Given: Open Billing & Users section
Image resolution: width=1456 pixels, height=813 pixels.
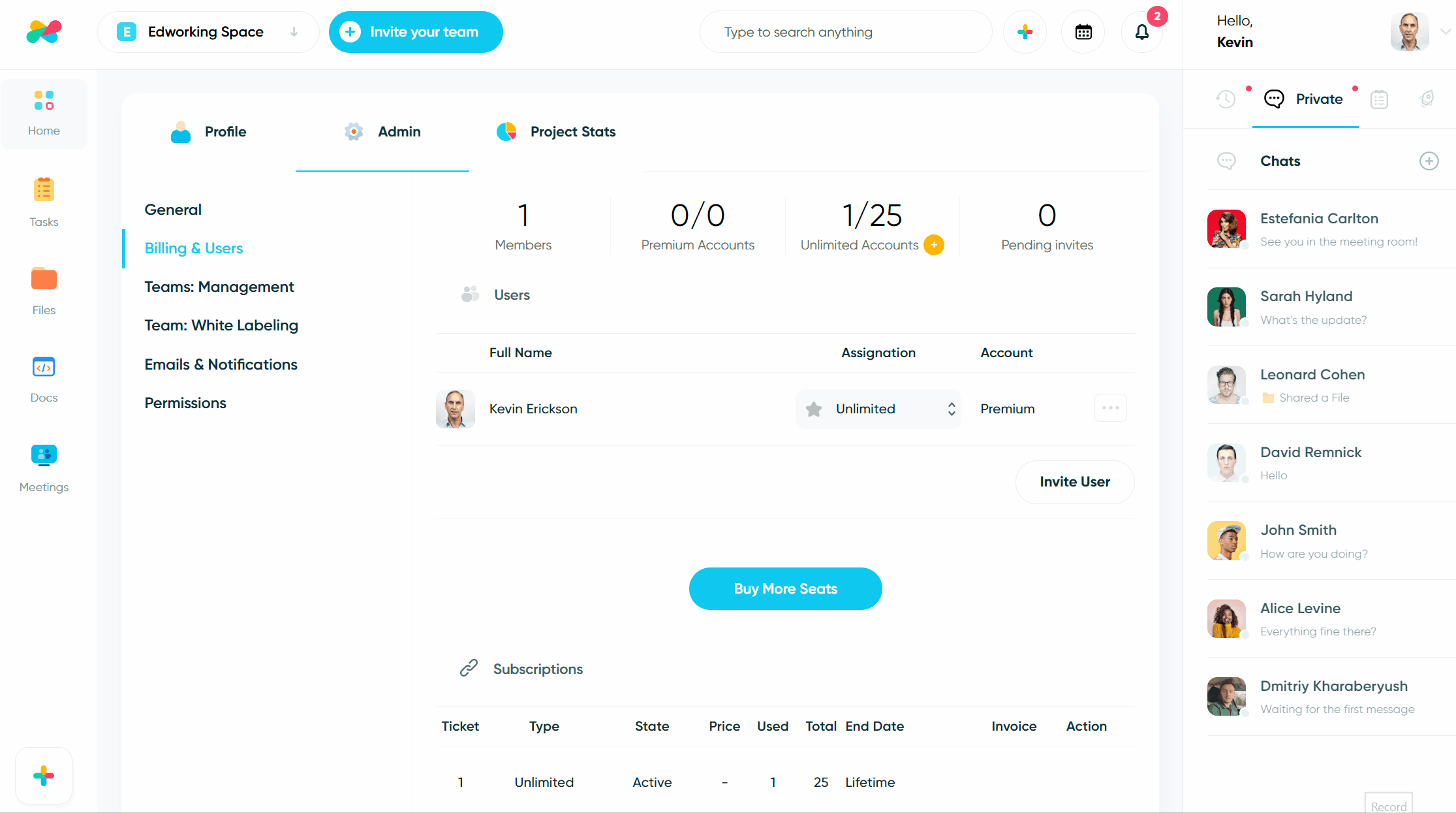Looking at the screenshot, I should click(194, 248).
